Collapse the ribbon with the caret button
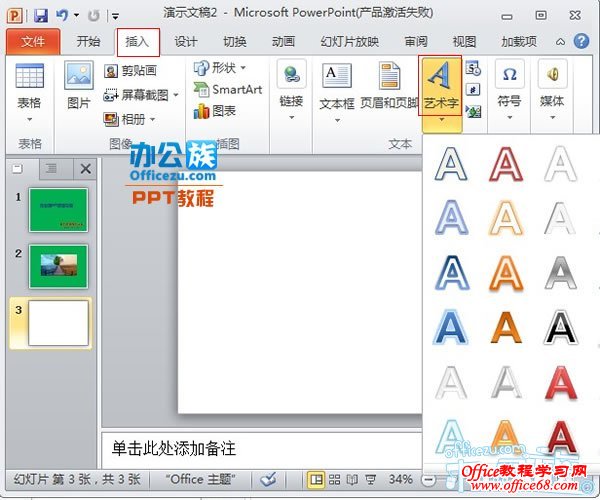This screenshot has width=600, height=500. pos(560,42)
